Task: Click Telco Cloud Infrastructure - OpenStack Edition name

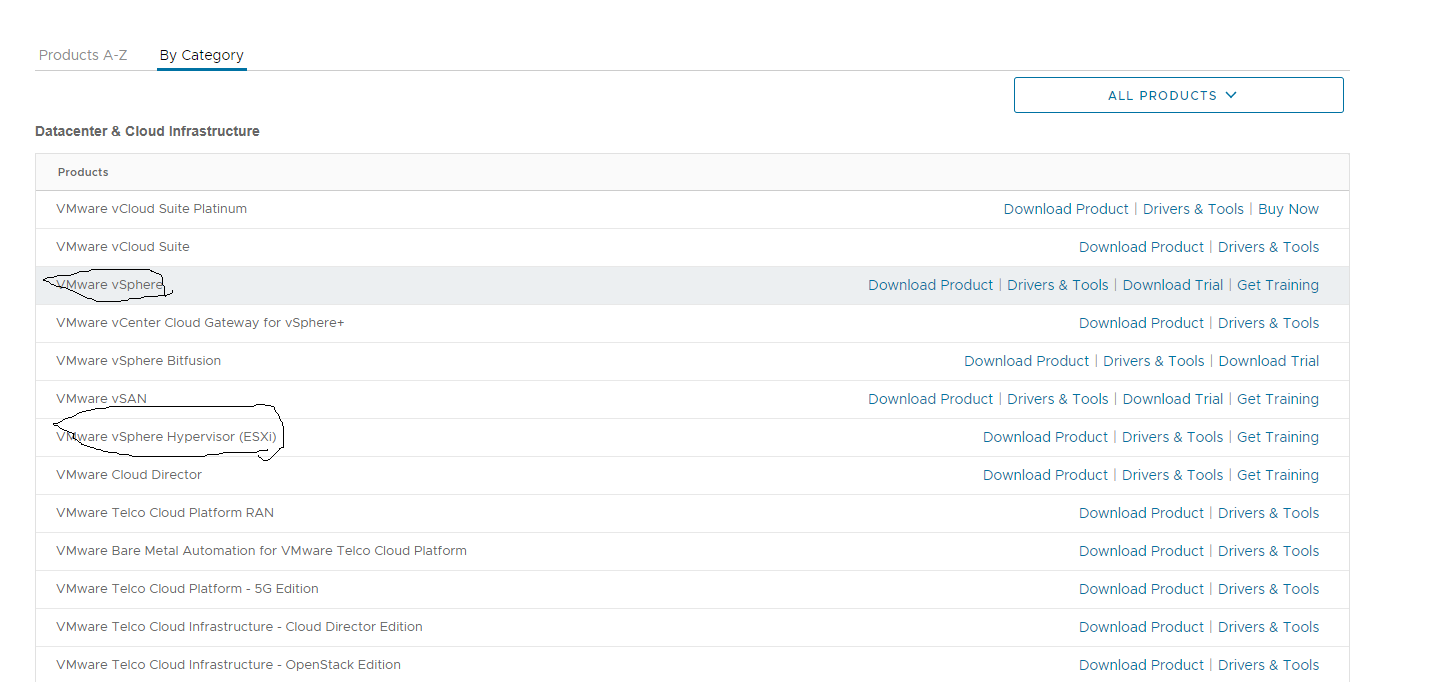Action: click(228, 665)
